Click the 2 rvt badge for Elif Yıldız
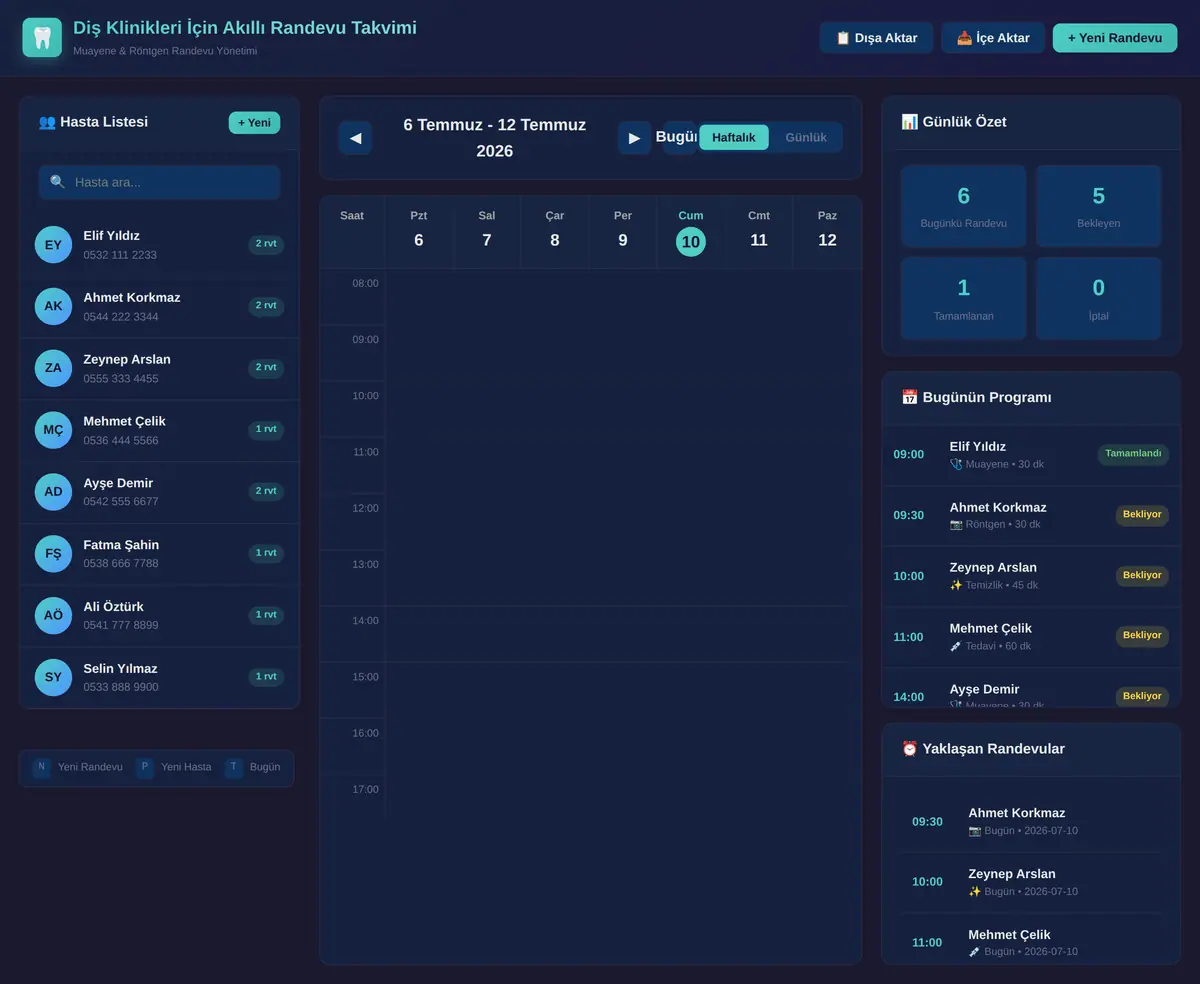 click(266, 244)
